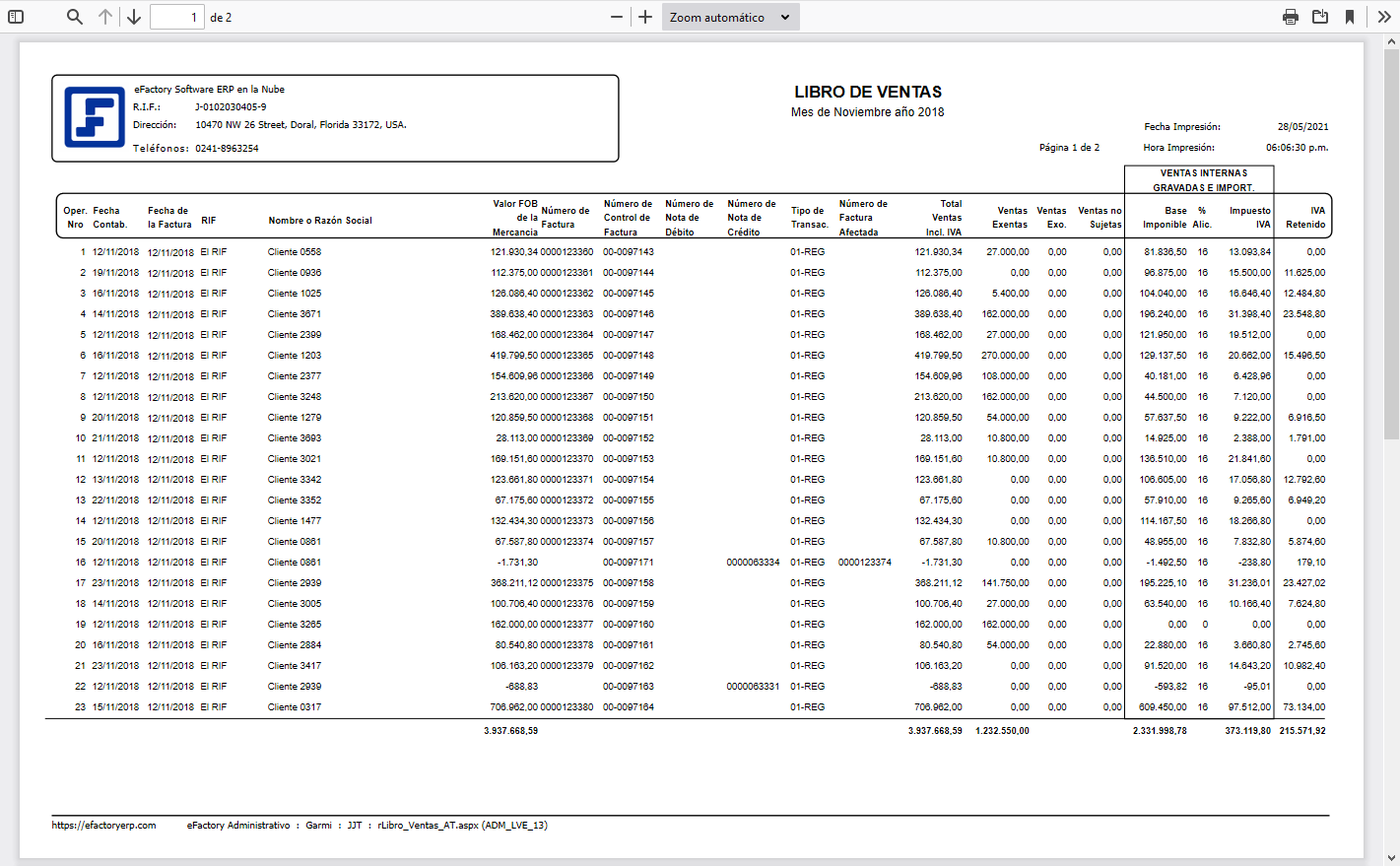Click the scrollbar up arrow
This screenshot has width=1400, height=866.
click(x=1391, y=42)
